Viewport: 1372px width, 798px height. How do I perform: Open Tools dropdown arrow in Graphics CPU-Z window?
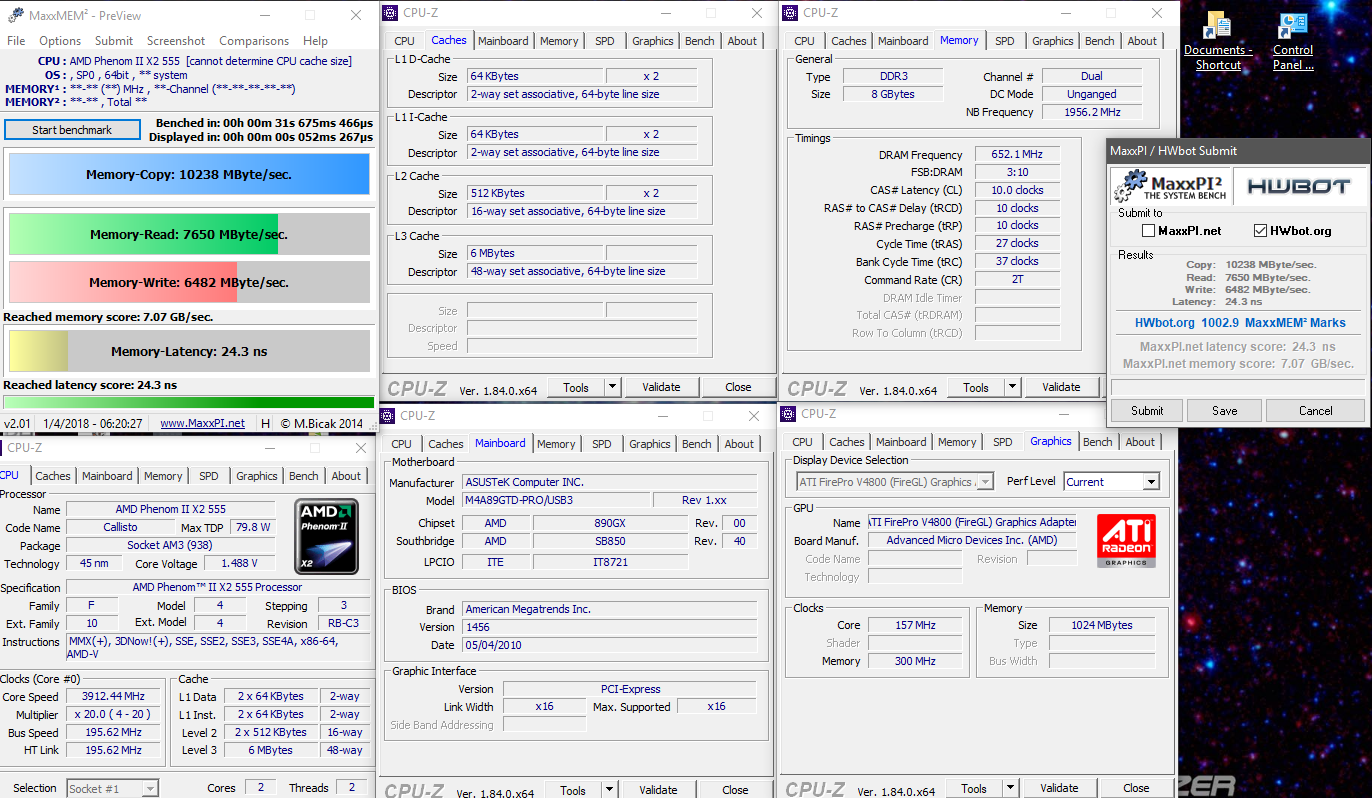click(x=1011, y=788)
